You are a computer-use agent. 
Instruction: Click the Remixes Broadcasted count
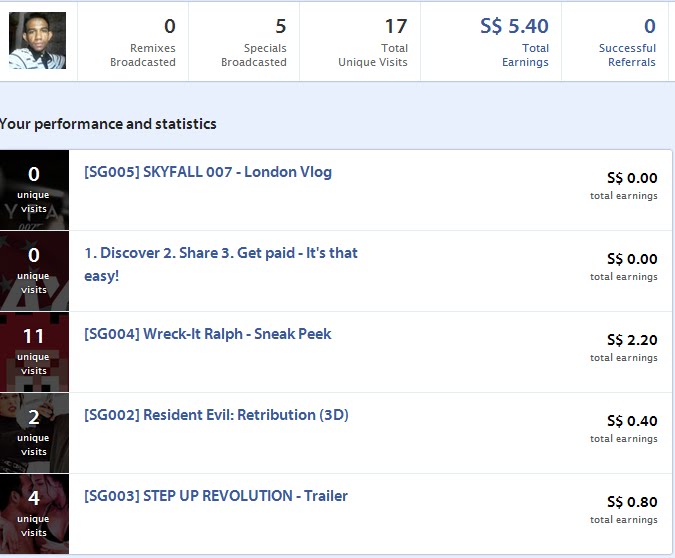click(169, 27)
